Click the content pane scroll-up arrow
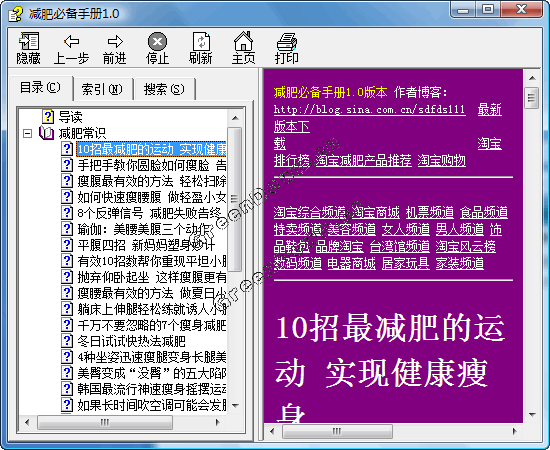This screenshot has width=550, height=450. click(x=532, y=78)
